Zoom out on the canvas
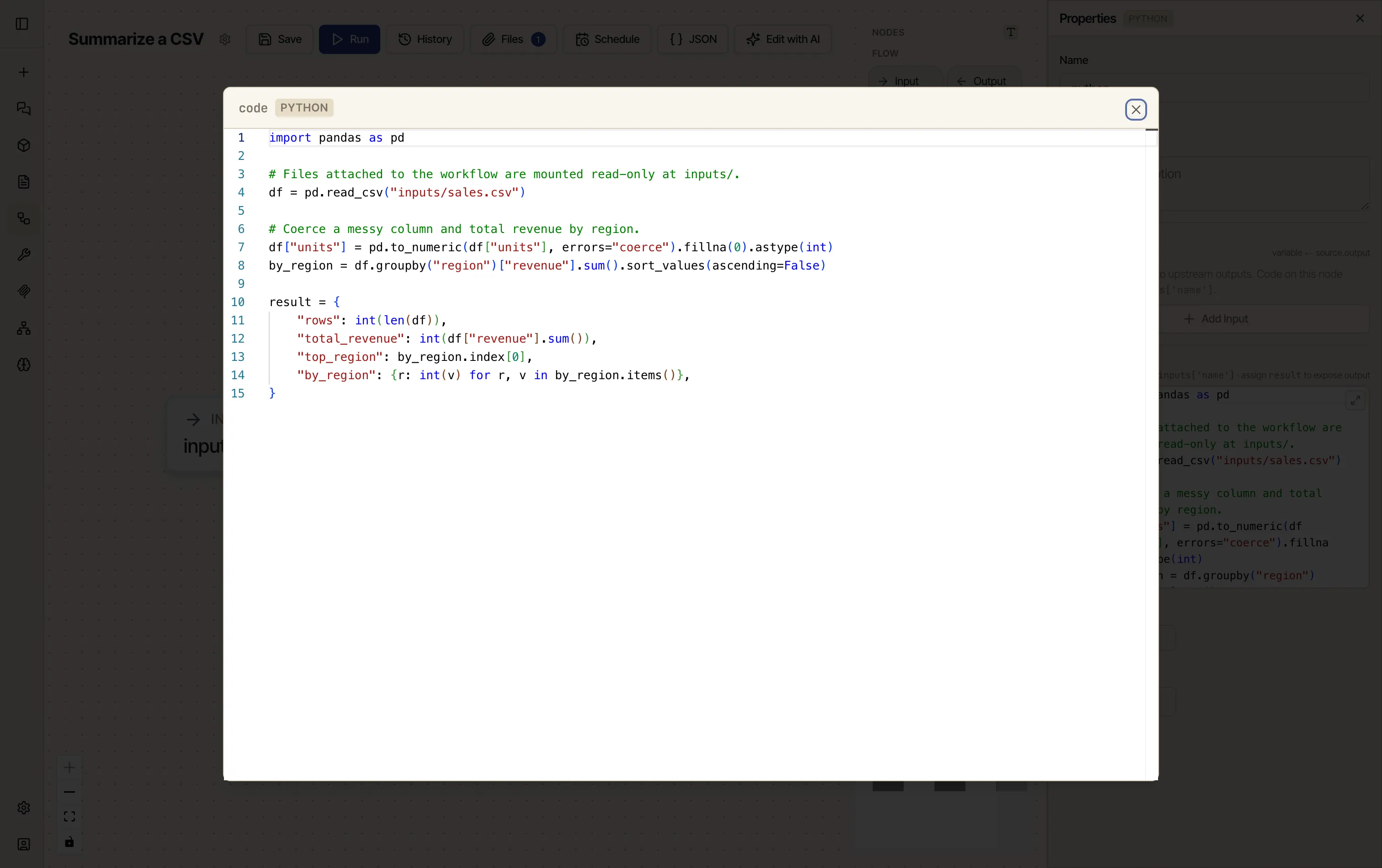Screen dimensions: 1382x868 coord(69,792)
